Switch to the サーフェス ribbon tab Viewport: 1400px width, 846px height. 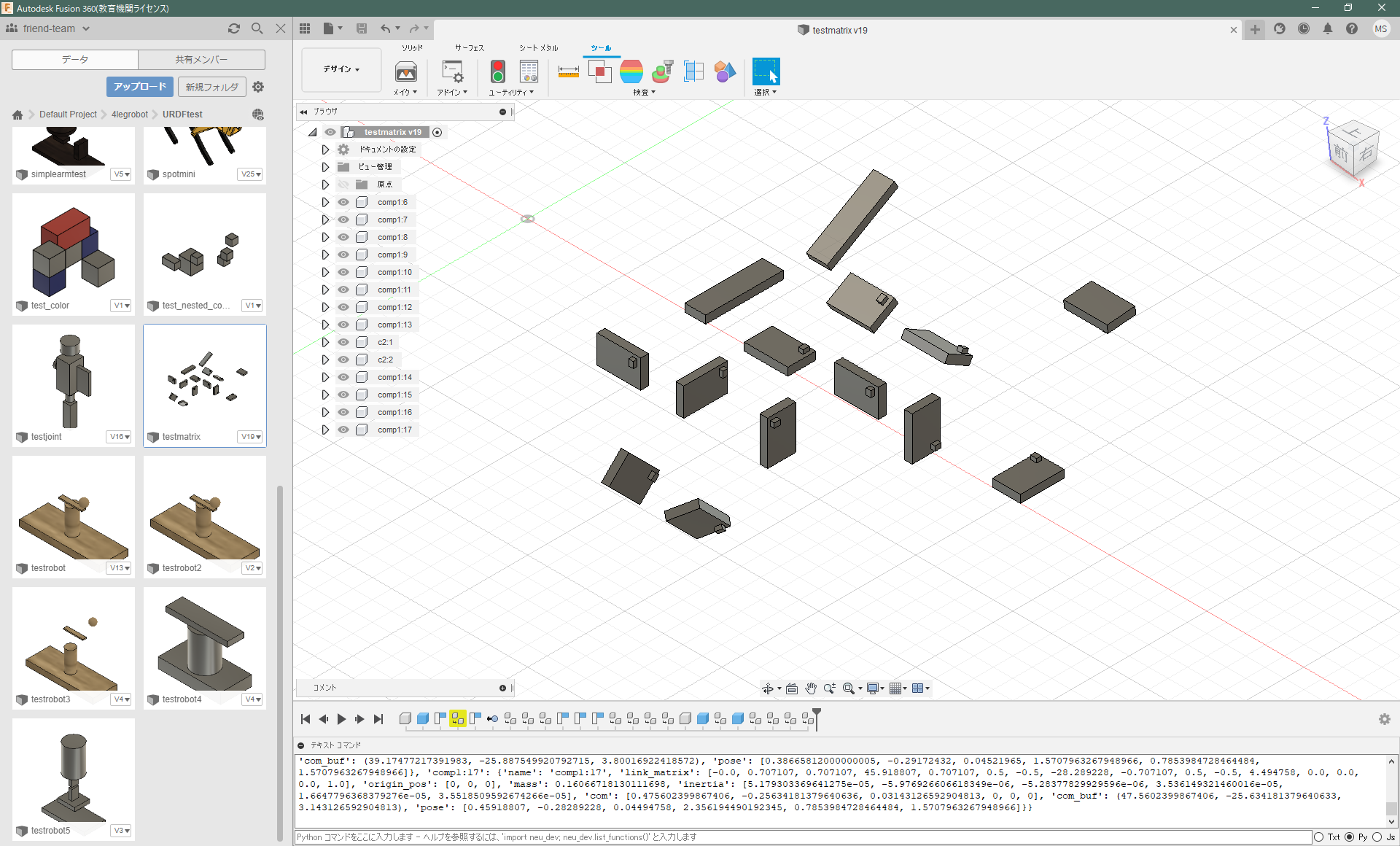(469, 48)
